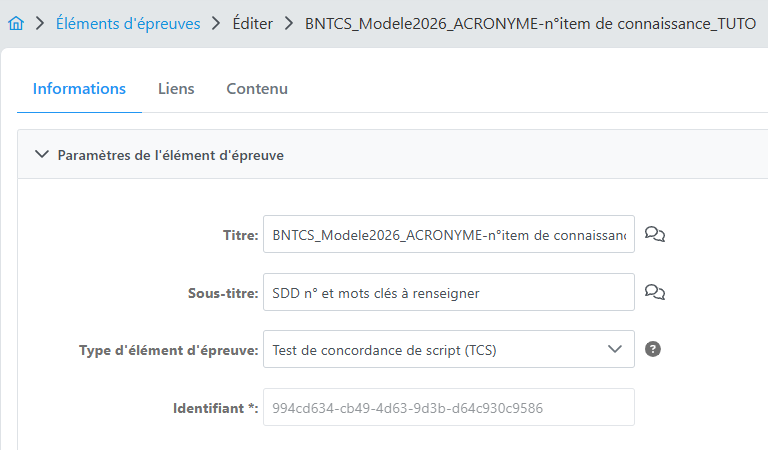
Task: Click the Identifiant field
Action: click(x=448, y=408)
